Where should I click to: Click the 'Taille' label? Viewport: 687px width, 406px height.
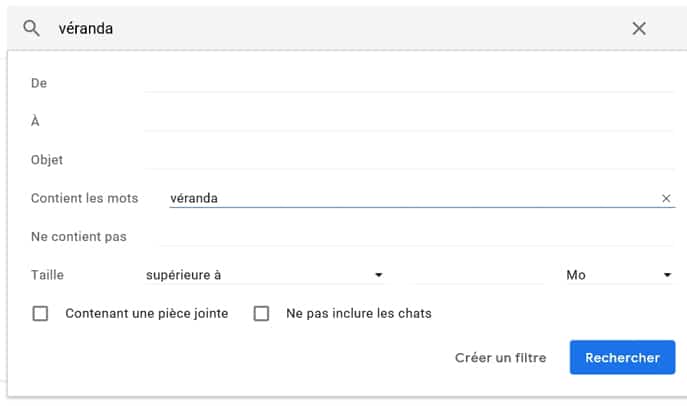(47, 275)
